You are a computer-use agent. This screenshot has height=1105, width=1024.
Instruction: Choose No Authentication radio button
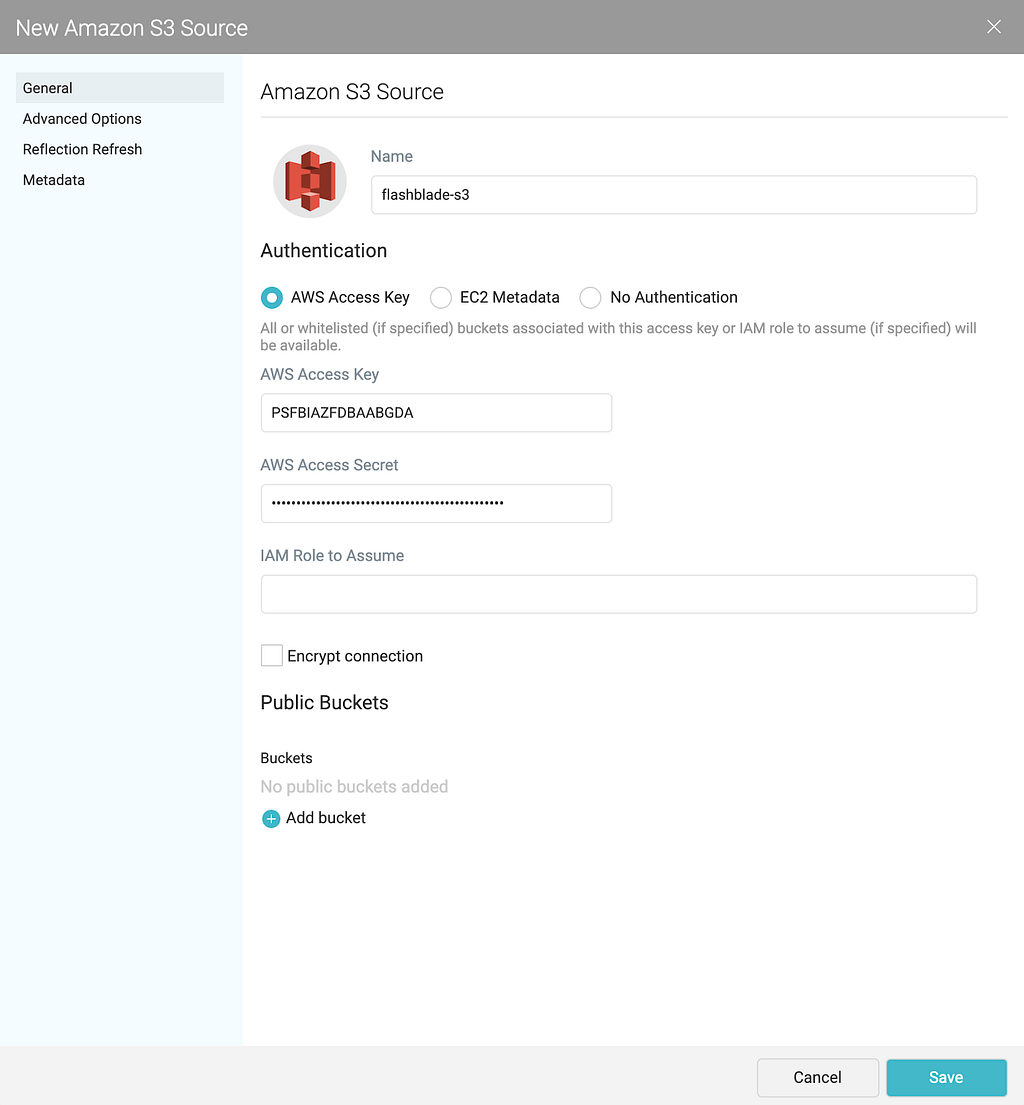pos(590,297)
